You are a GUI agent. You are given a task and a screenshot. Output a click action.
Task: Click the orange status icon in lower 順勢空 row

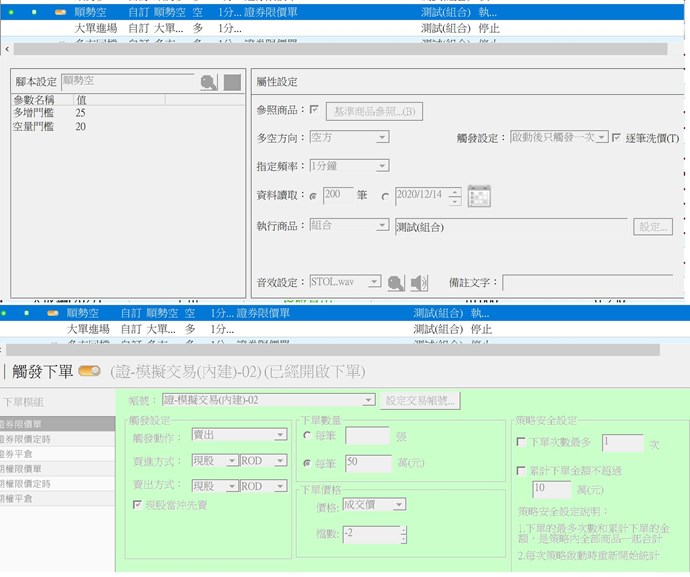point(52,313)
